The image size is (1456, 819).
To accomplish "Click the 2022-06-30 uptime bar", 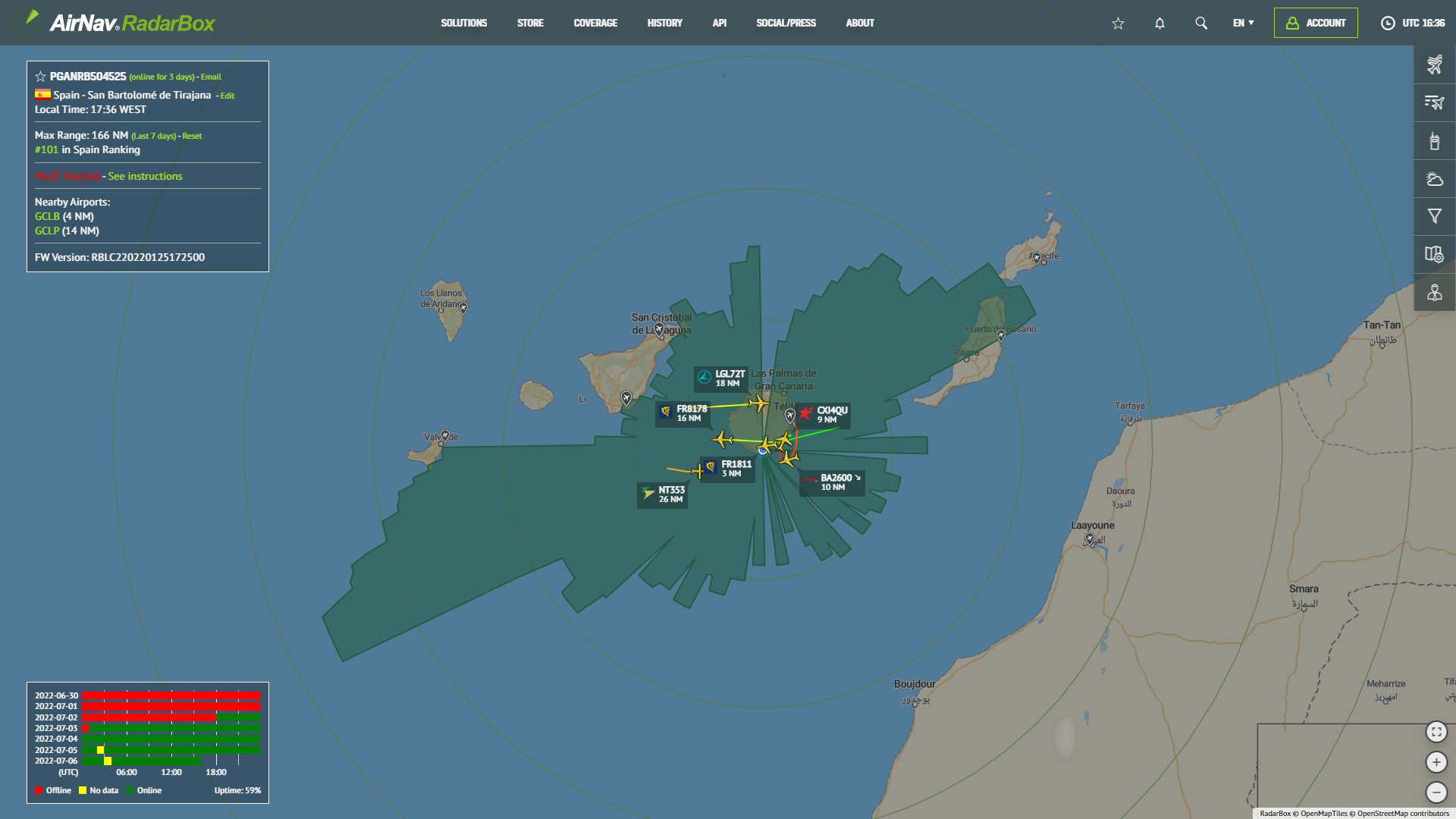I will [171, 695].
